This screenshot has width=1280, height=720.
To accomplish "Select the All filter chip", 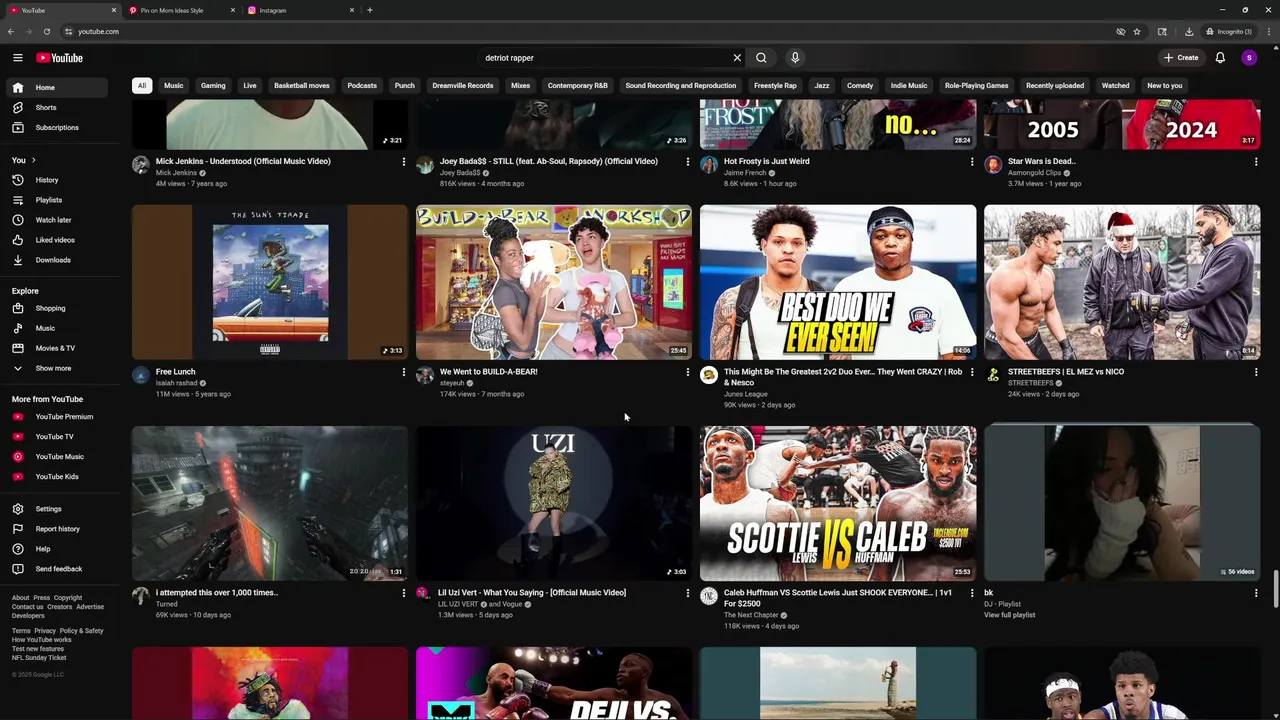I will pyautogui.click(x=142, y=86).
